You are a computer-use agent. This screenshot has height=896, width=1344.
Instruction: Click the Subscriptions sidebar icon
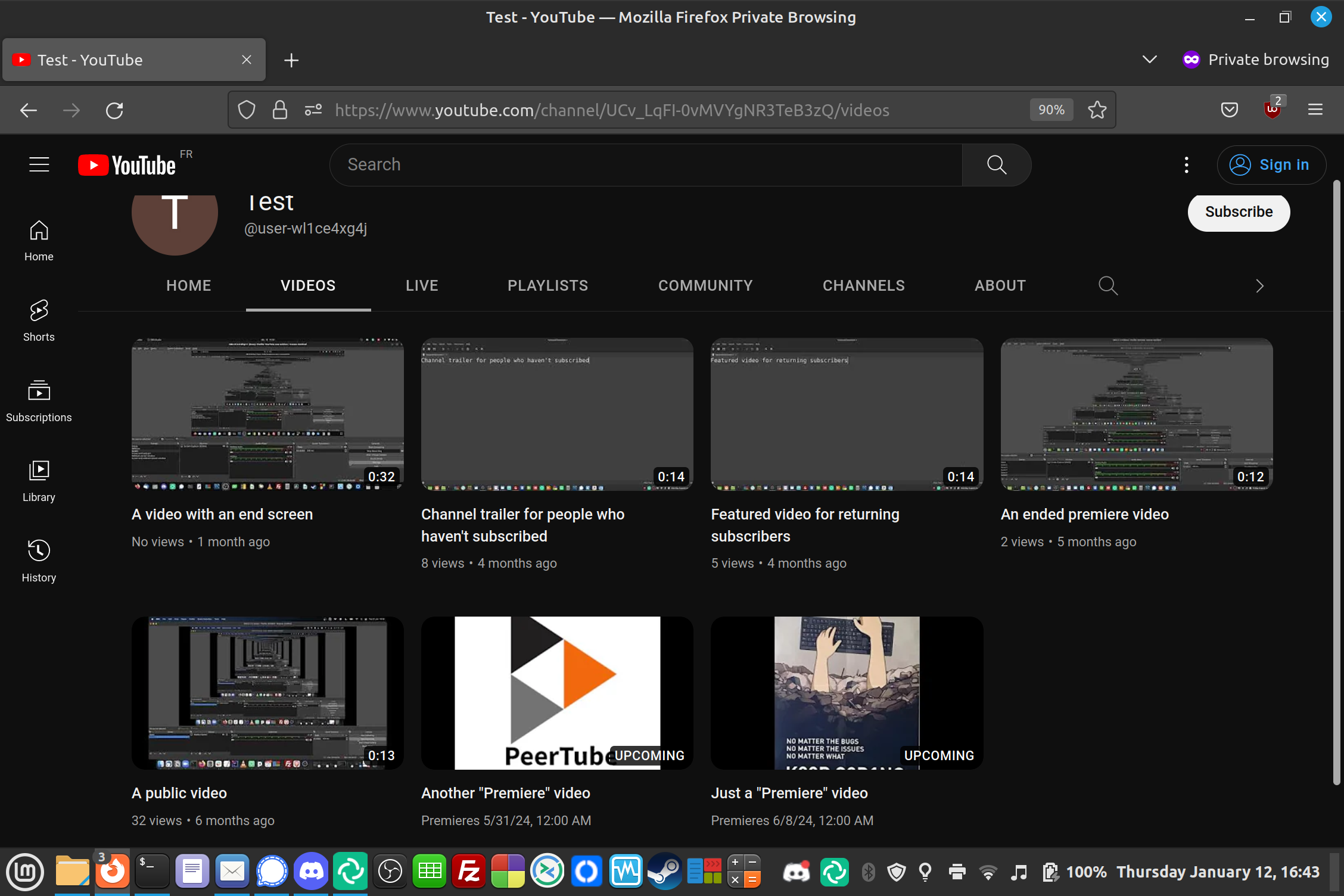click(39, 400)
